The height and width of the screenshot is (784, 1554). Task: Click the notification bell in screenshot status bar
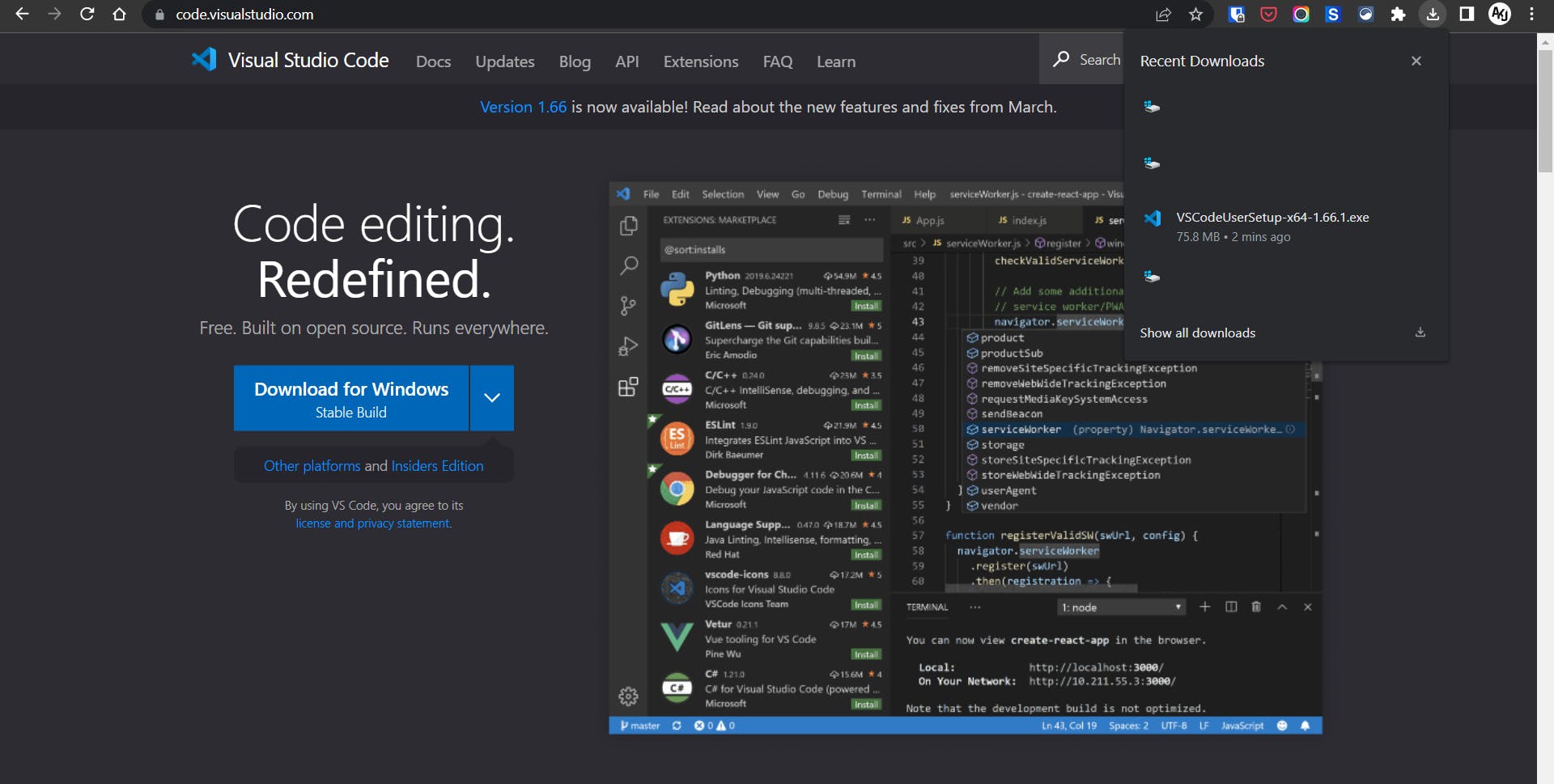(x=1305, y=726)
